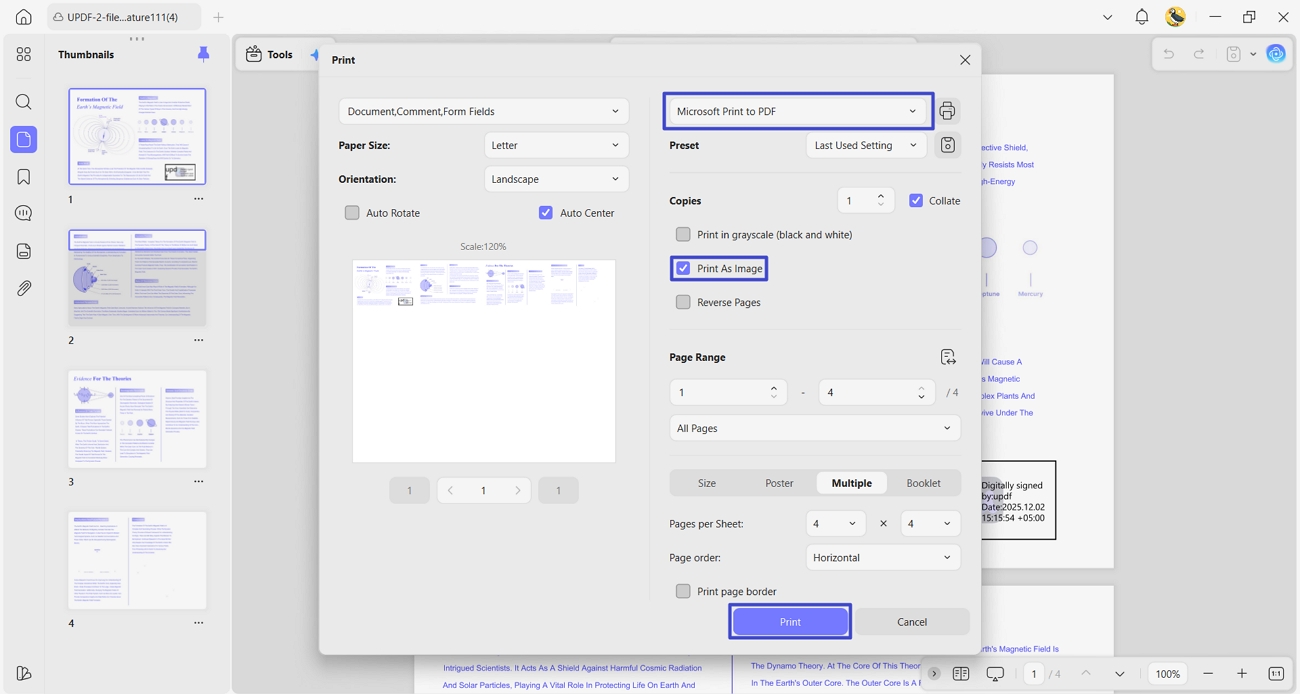Click the Print button
The height and width of the screenshot is (694, 1300).
[790, 622]
